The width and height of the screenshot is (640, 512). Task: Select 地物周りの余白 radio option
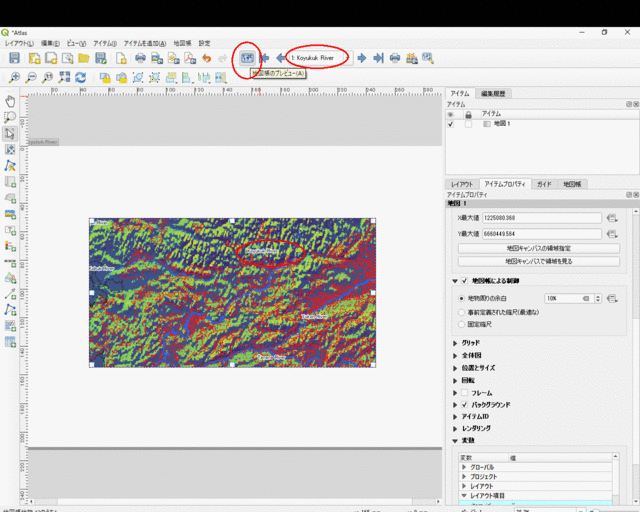[x=462, y=298]
